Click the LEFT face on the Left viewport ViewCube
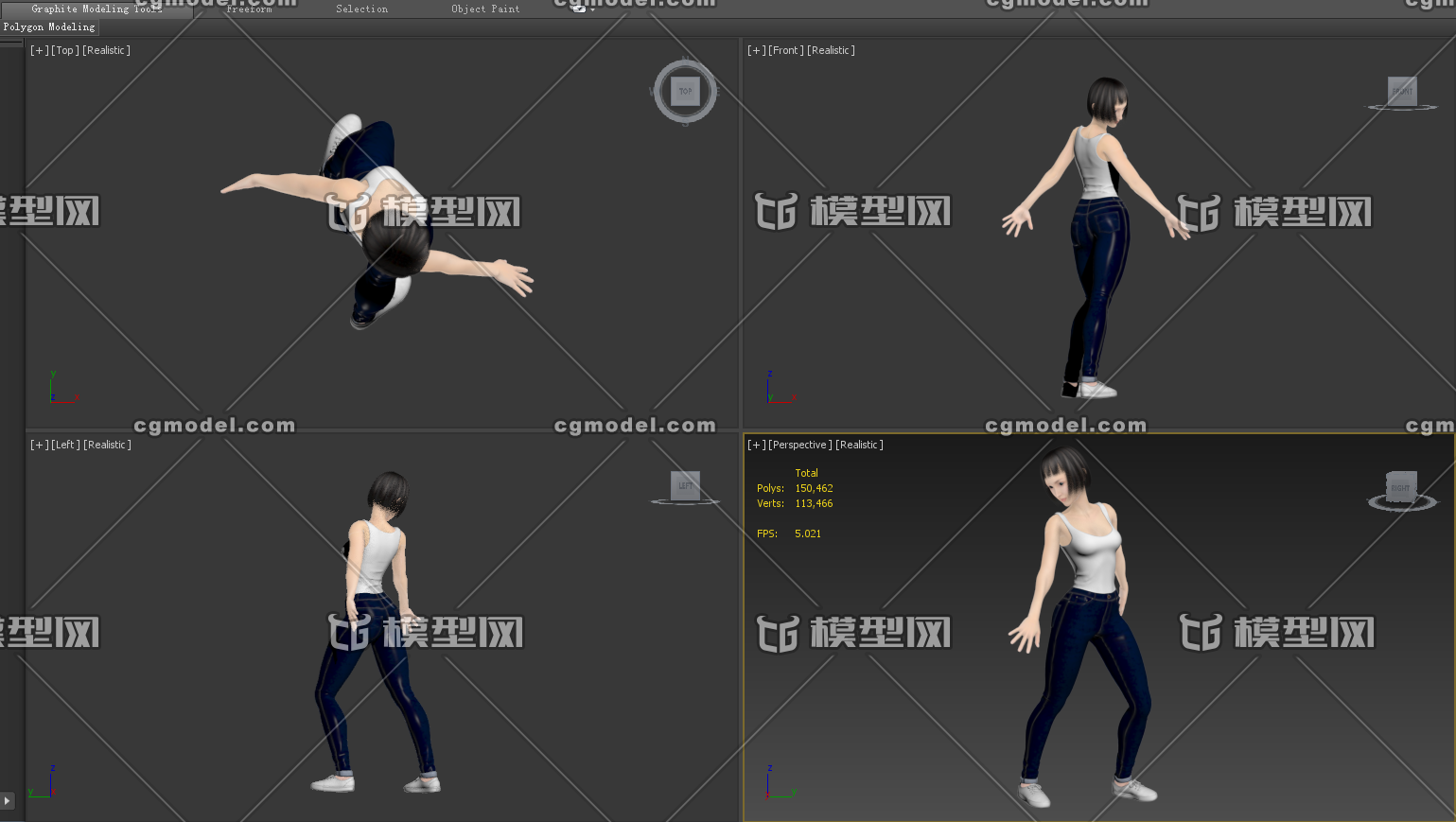The height and width of the screenshot is (822, 1456). click(684, 485)
